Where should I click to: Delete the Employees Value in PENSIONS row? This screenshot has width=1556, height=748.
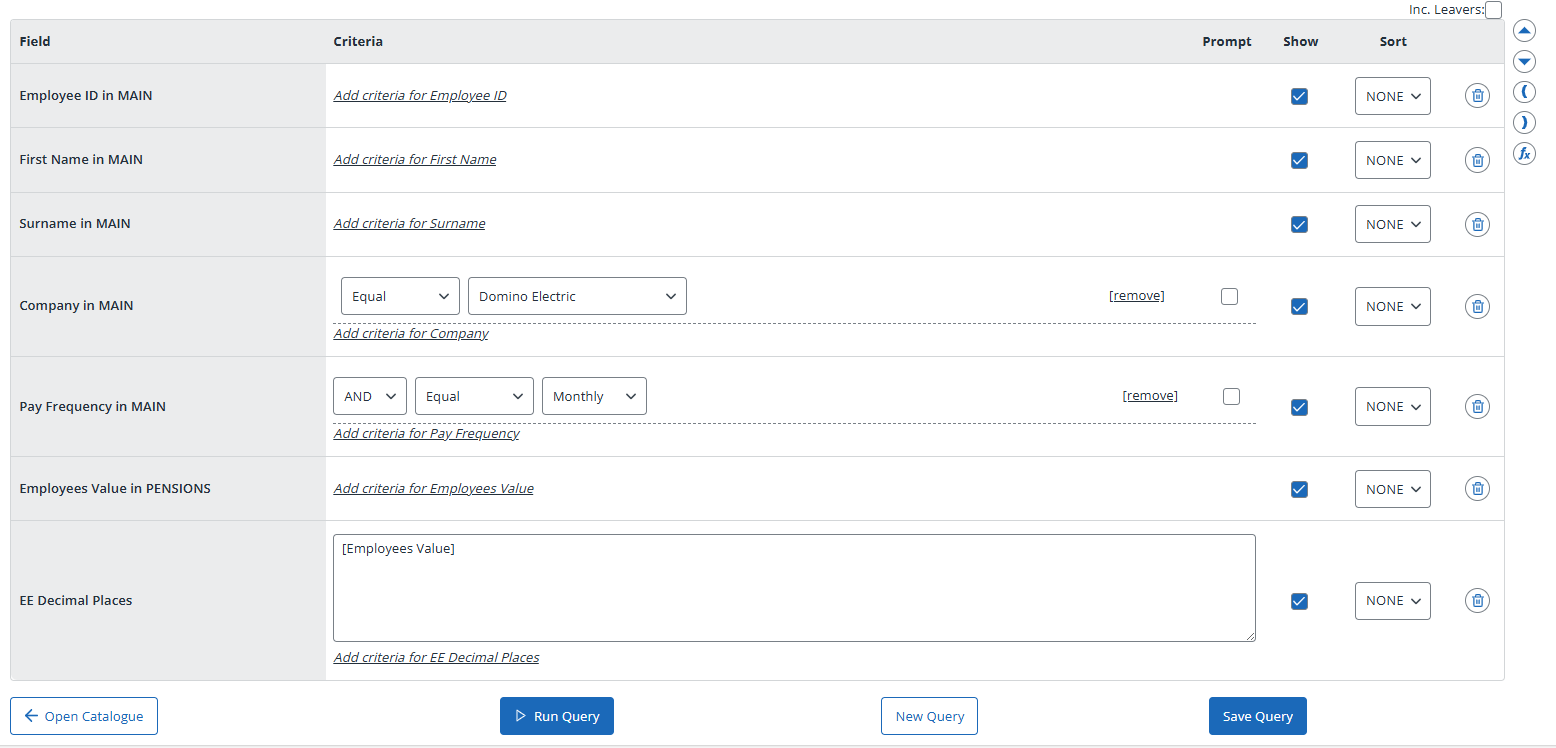[x=1477, y=489]
